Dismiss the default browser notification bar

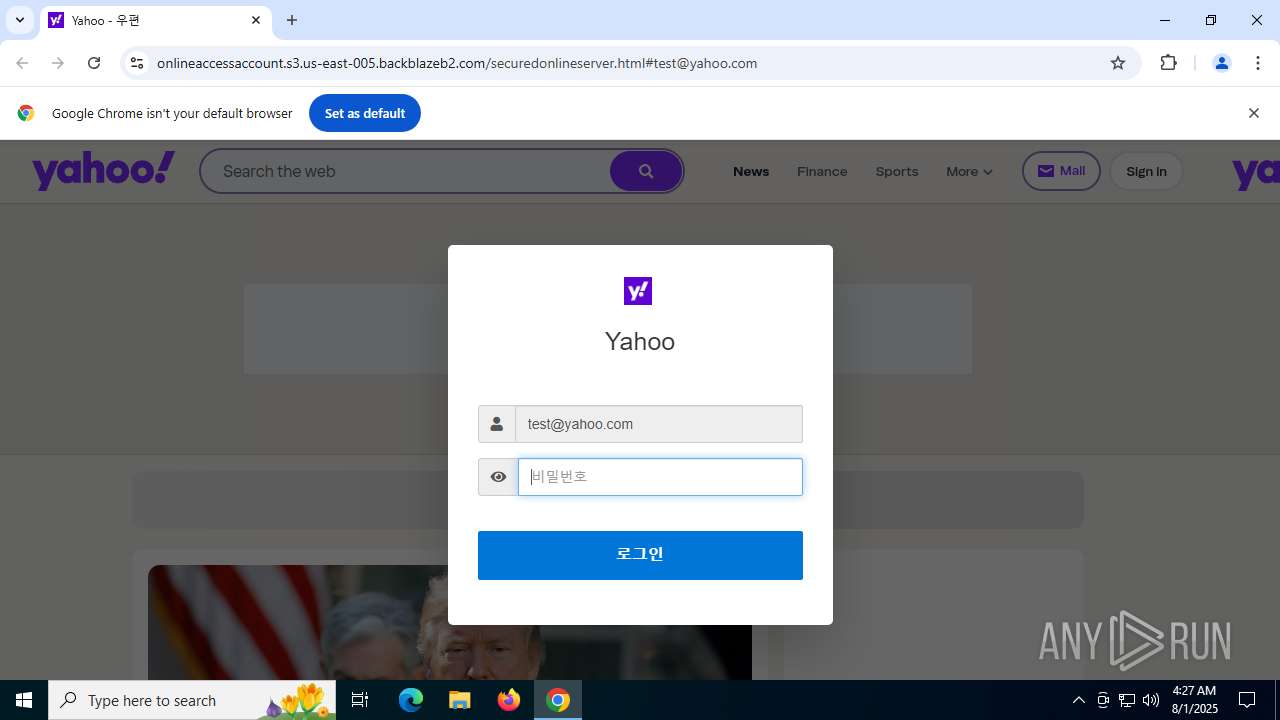click(1253, 113)
